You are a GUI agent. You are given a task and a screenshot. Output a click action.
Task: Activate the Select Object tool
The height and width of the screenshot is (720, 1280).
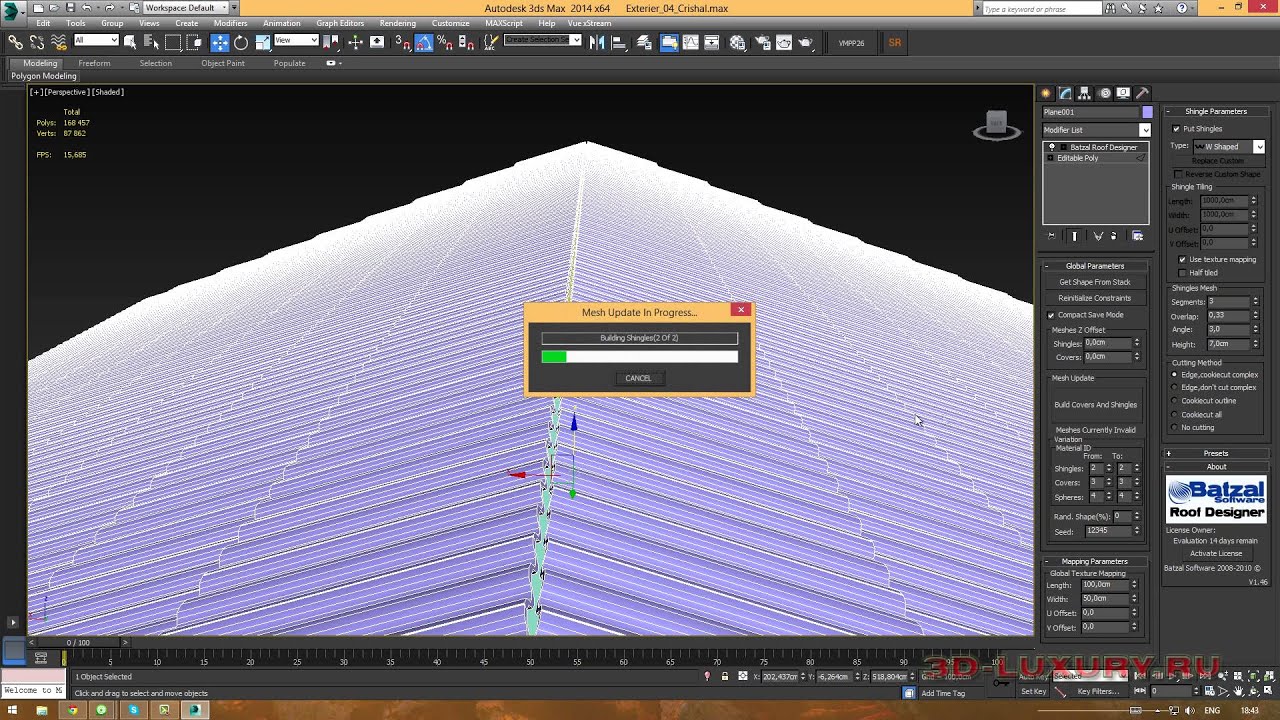(x=130, y=43)
